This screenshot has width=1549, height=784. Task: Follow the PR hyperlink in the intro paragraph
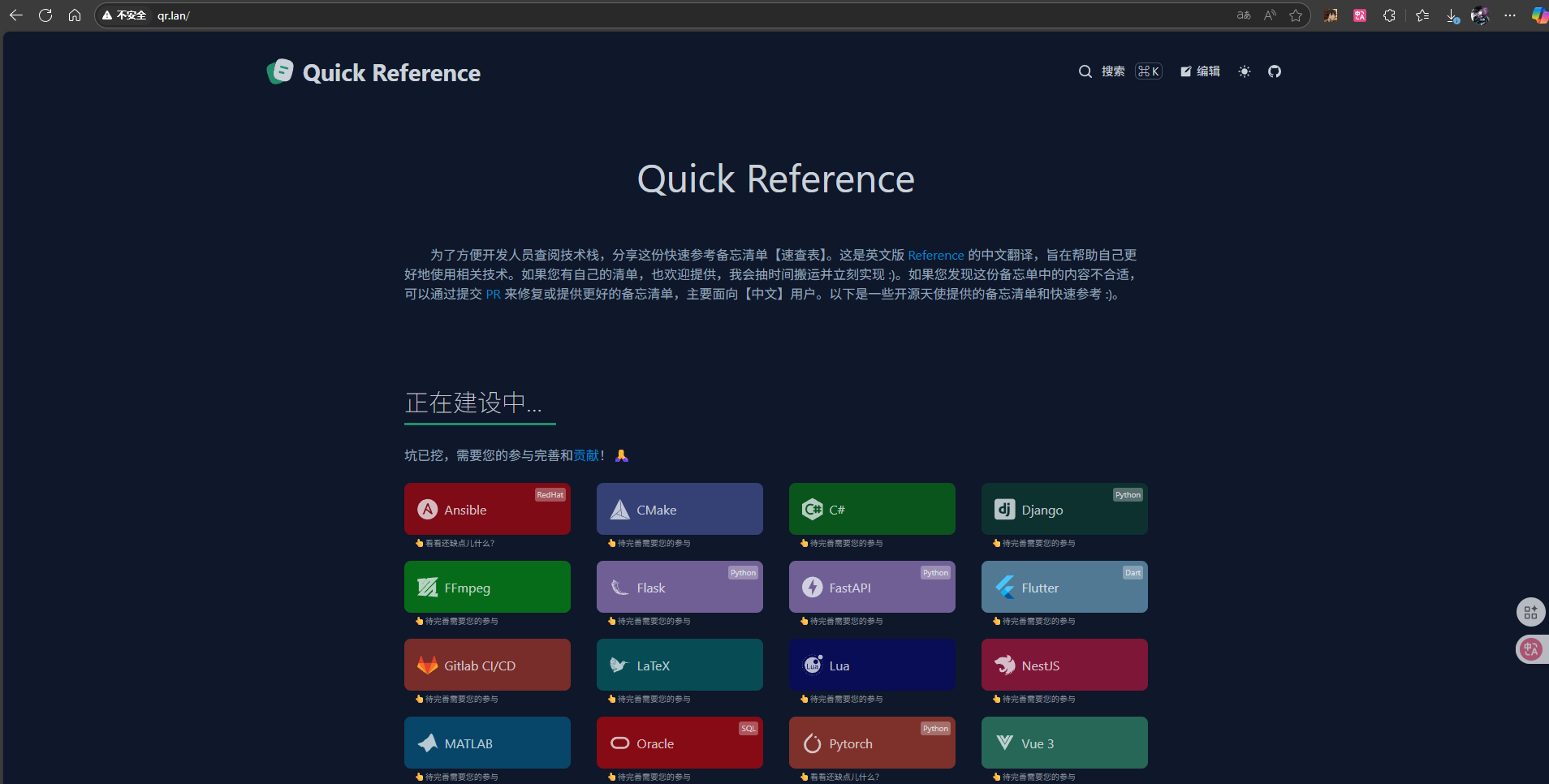click(x=493, y=294)
